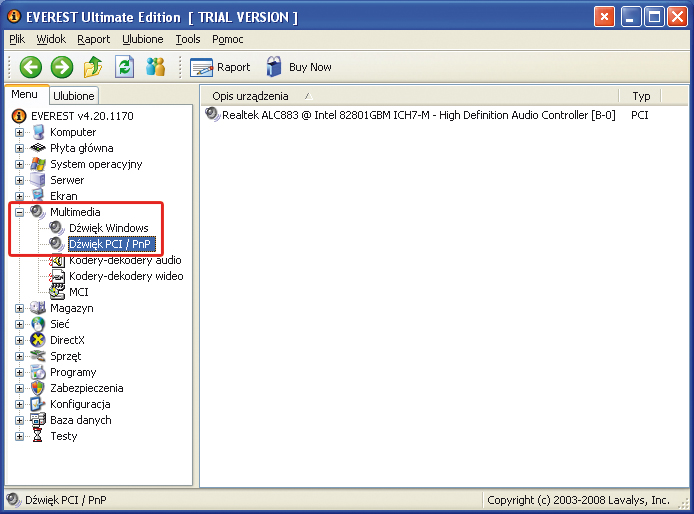
Task: Expand the Komputer tree node
Action: point(20,132)
